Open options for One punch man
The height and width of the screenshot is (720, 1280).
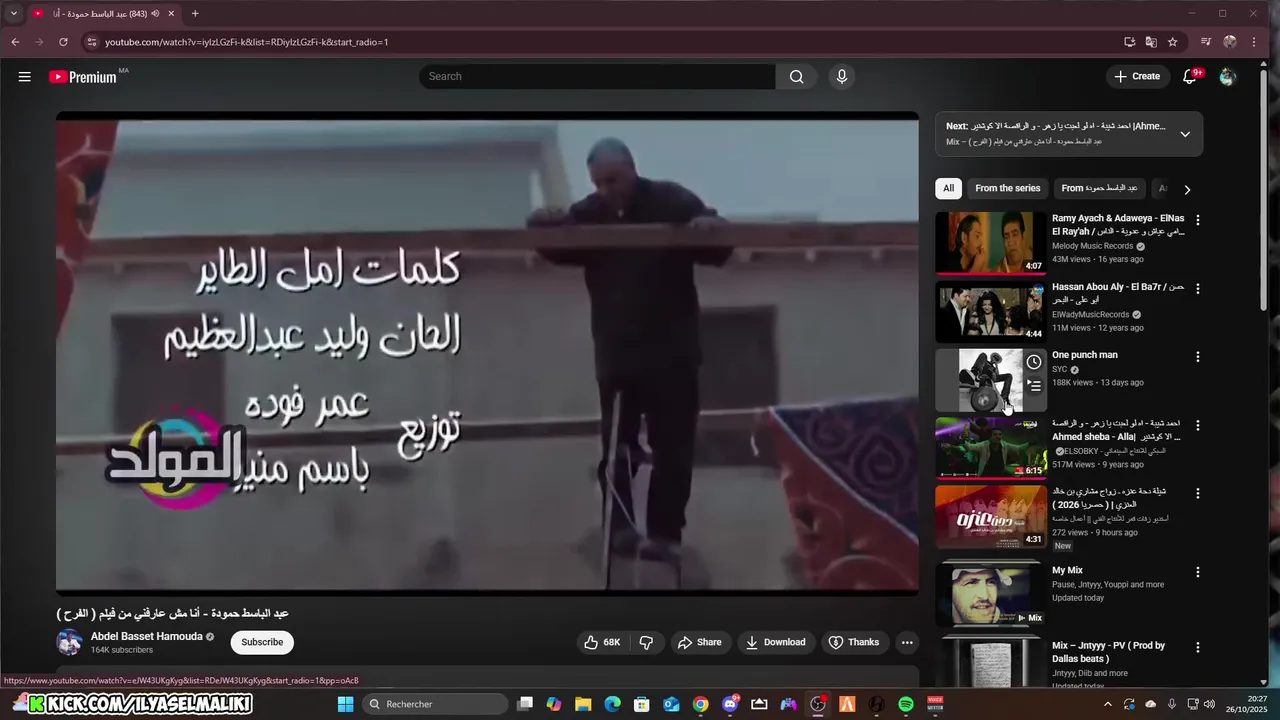point(1197,356)
